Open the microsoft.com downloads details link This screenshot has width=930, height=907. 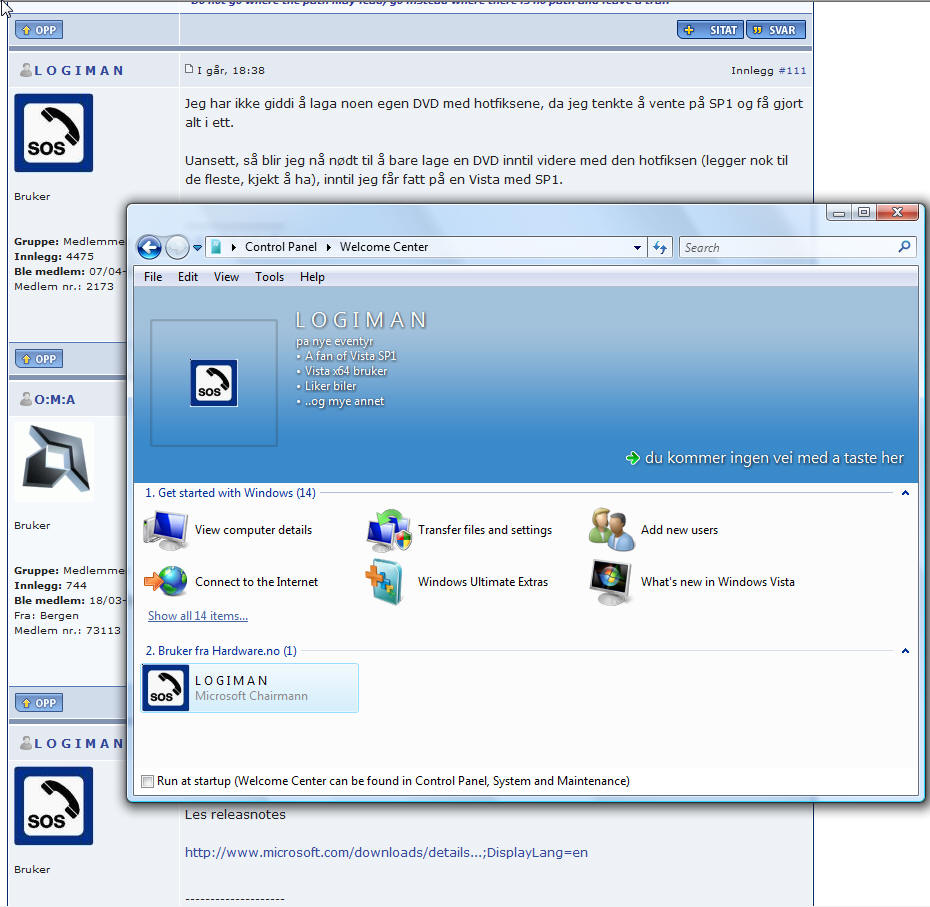click(x=386, y=852)
